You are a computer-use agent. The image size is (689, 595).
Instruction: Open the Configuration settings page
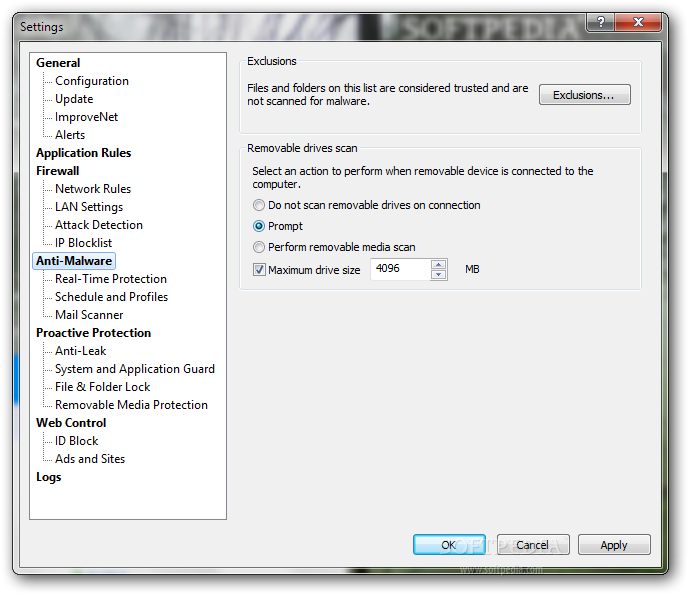(92, 81)
